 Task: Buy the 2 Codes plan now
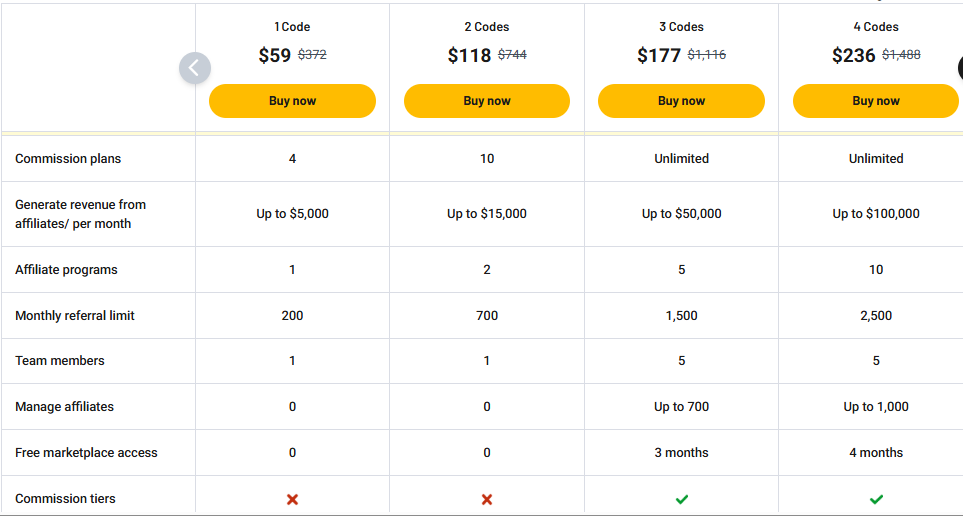487,101
